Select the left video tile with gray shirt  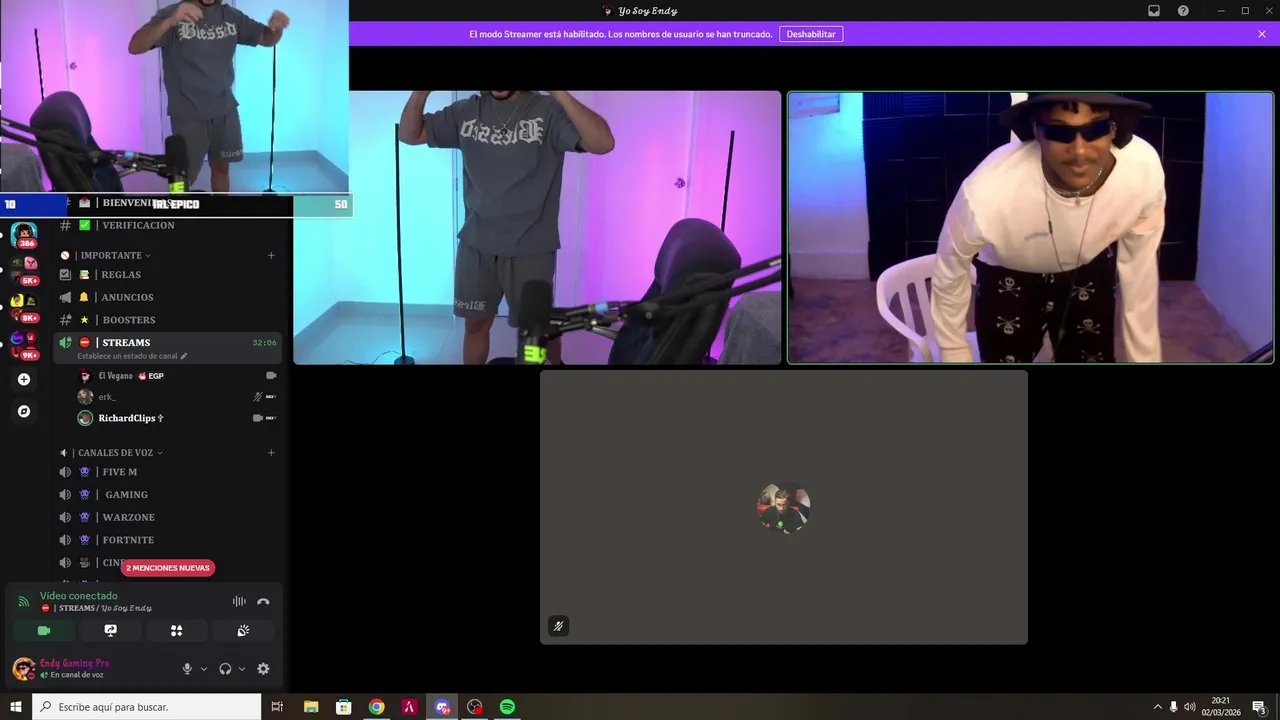[x=537, y=228]
